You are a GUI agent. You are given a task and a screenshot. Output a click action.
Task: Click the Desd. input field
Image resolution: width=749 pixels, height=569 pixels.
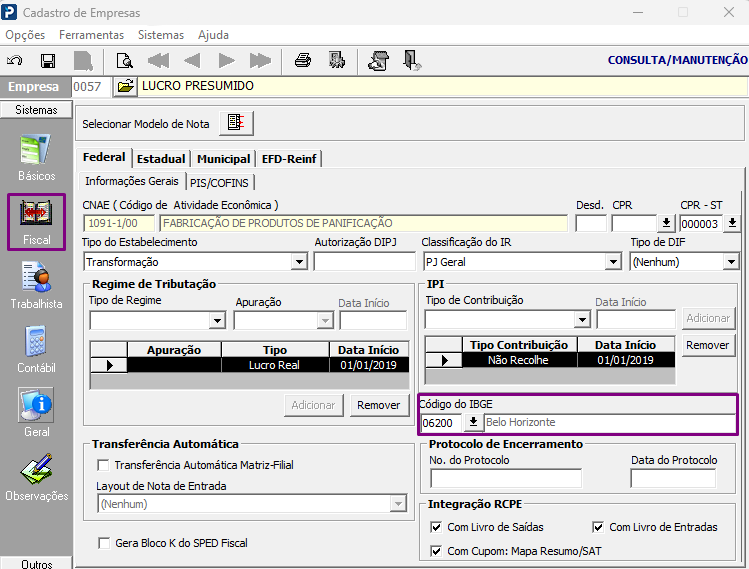(x=591, y=223)
